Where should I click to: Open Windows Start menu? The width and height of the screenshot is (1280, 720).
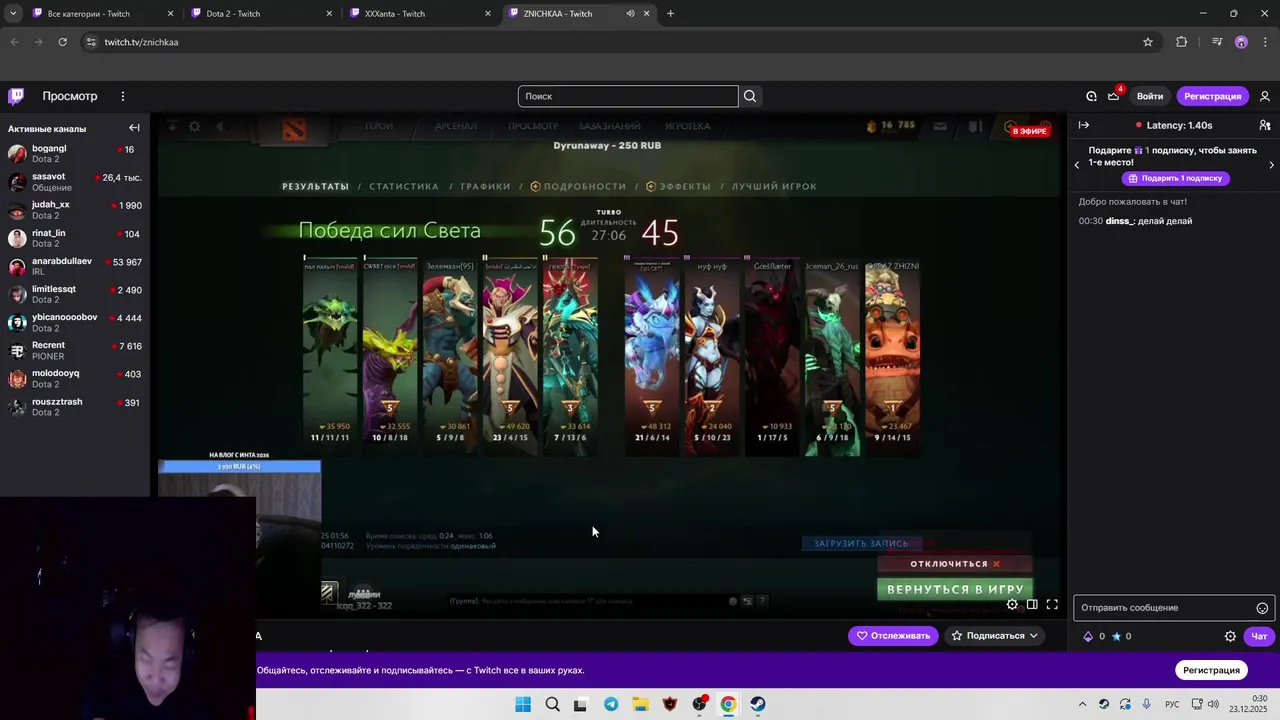point(523,704)
